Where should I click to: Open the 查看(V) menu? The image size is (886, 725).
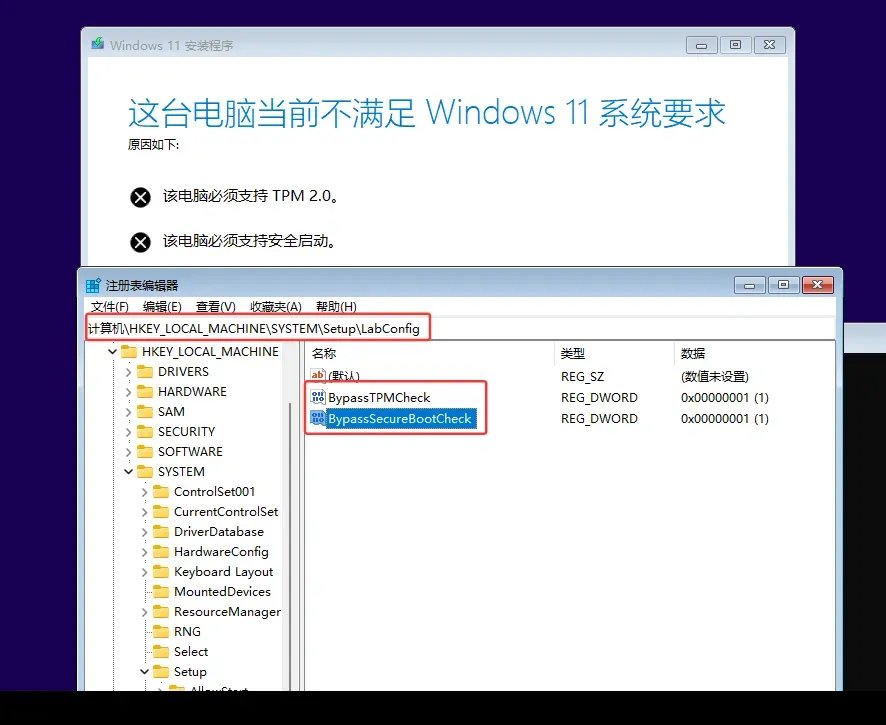click(x=215, y=306)
